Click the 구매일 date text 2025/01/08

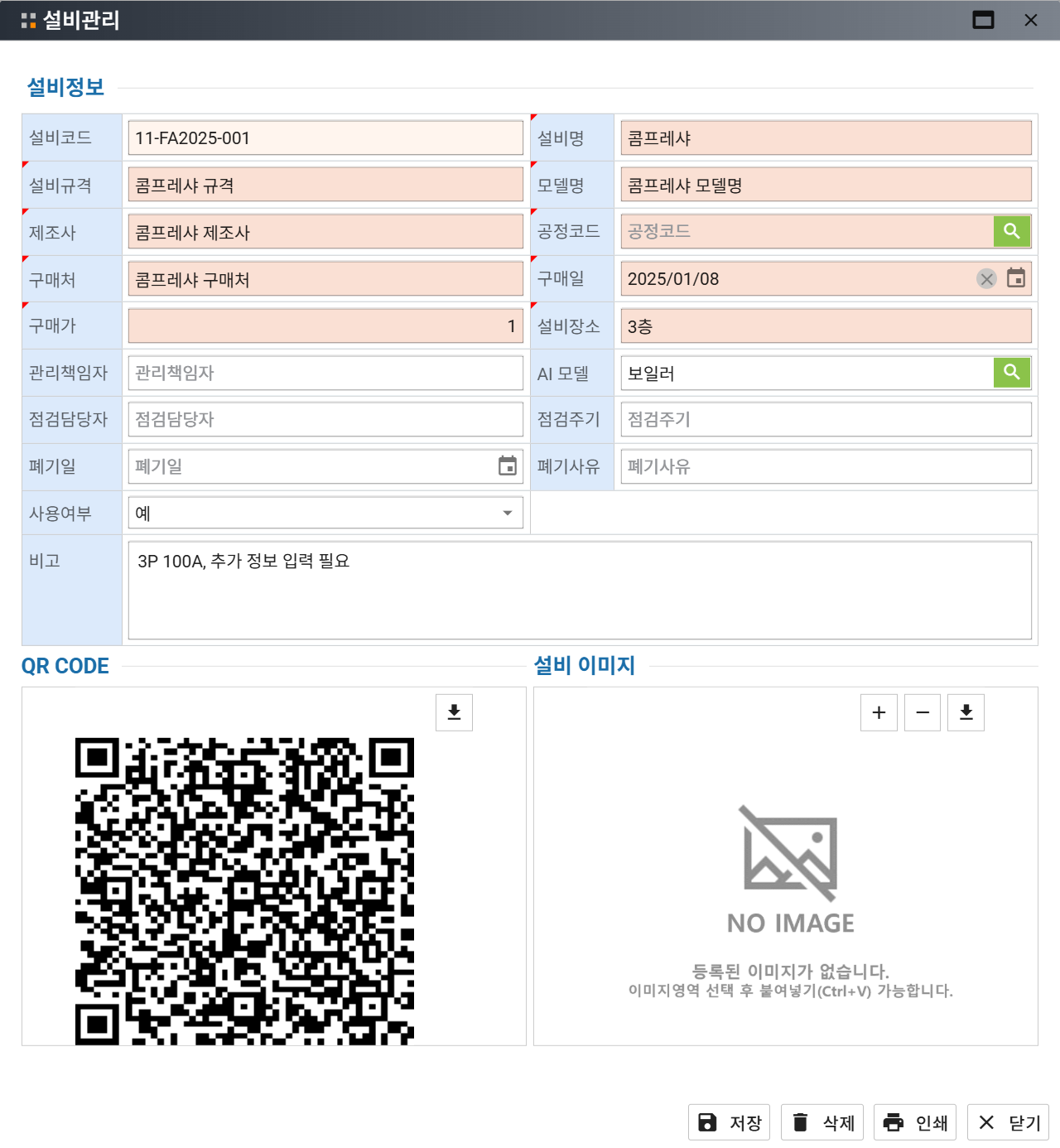[673, 279]
